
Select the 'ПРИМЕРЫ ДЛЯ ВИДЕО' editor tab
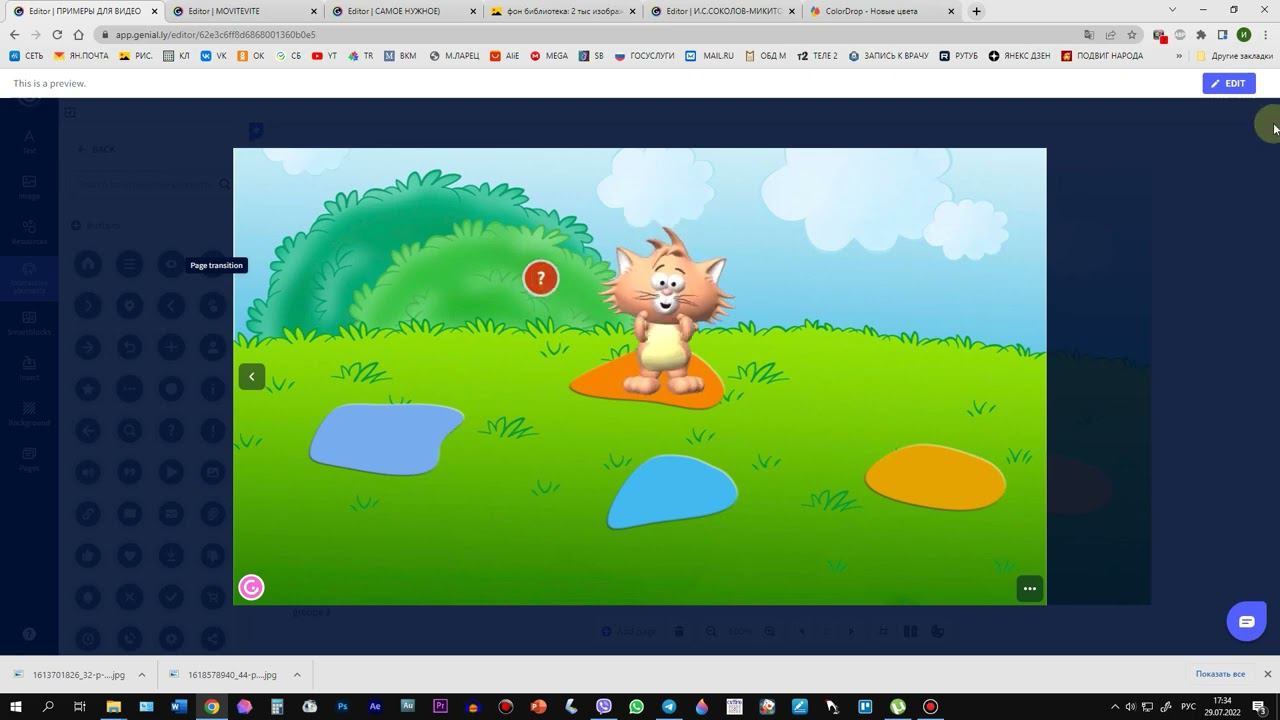[x=84, y=11]
